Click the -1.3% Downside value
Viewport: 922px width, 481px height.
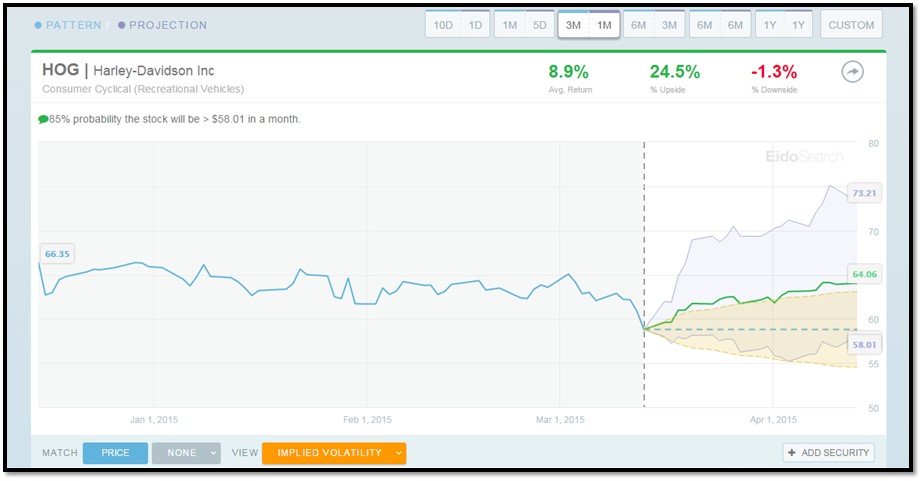coord(774,72)
